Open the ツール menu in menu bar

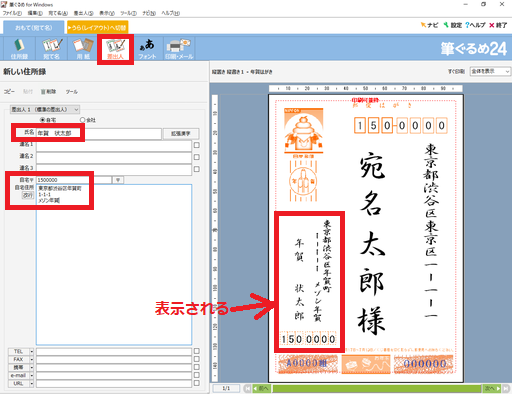128,13
